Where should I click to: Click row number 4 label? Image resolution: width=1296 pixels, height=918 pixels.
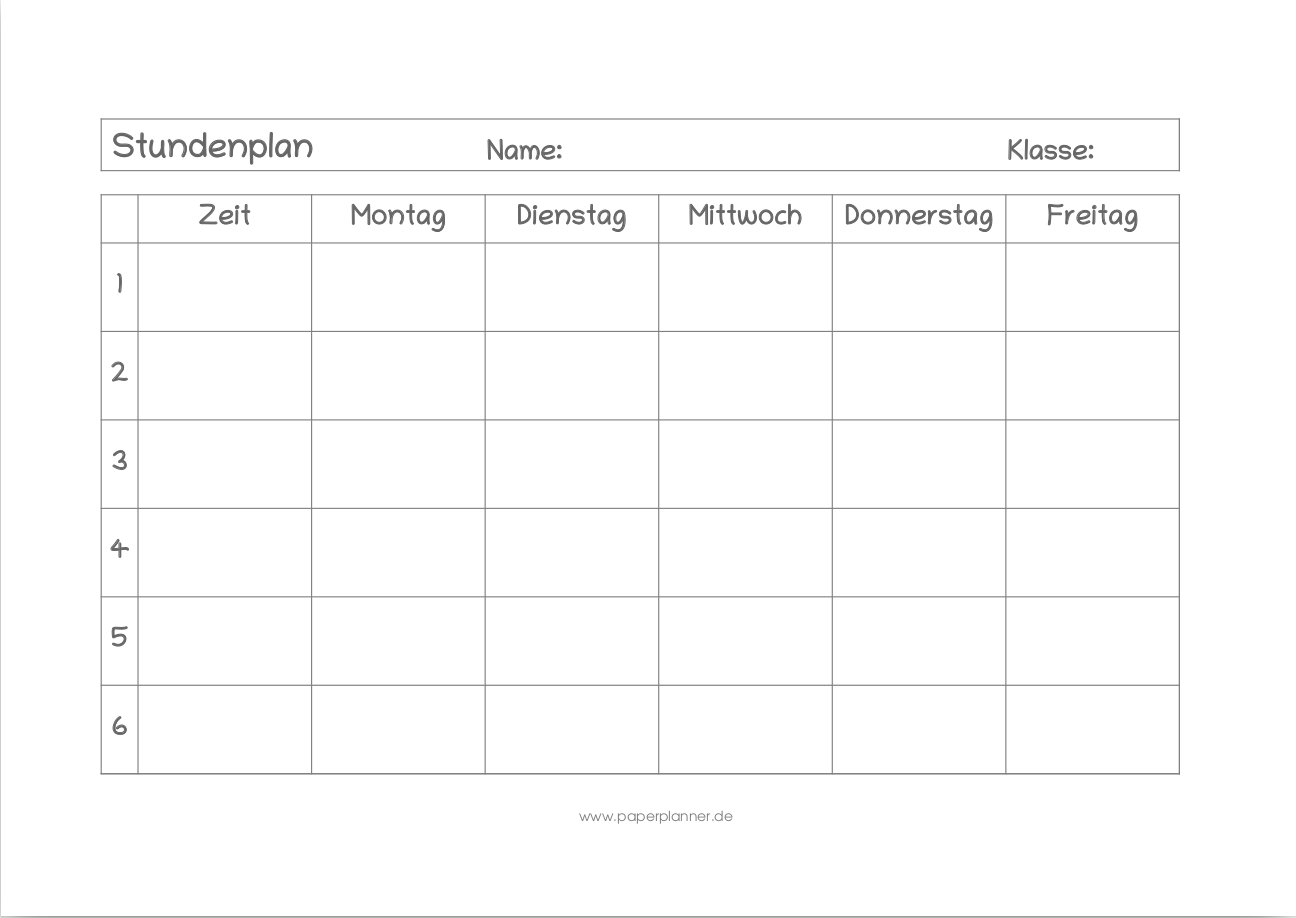[120, 549]
